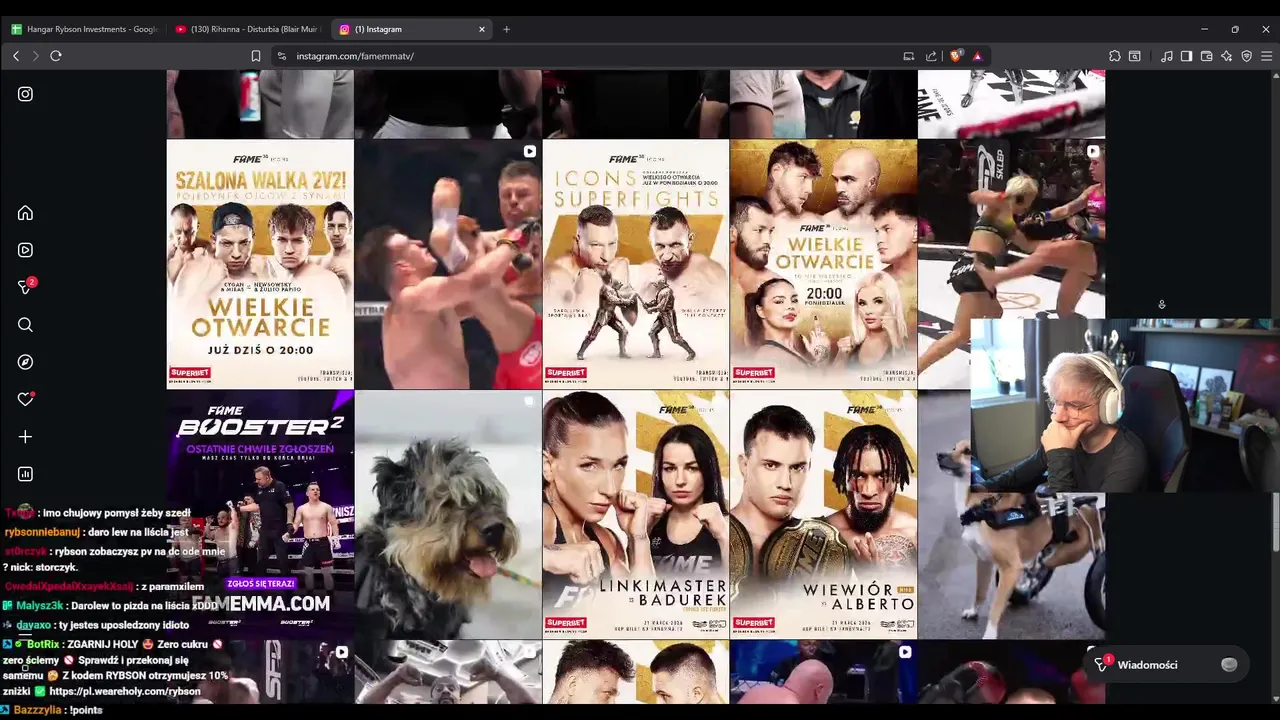This screenshot has height=720, width=1280.
Task: Click Bazzzylla username in chat
Action: point(39,710)
